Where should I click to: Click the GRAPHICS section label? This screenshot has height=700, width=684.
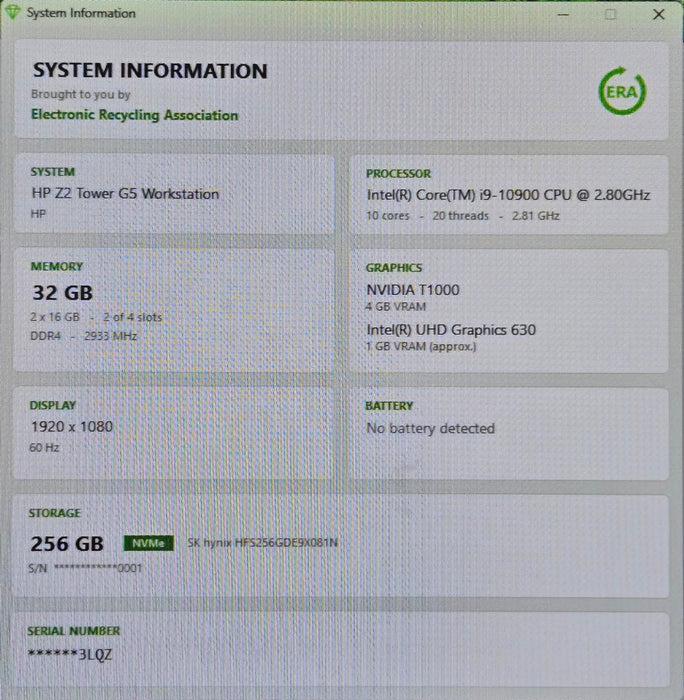pos(394,268)
